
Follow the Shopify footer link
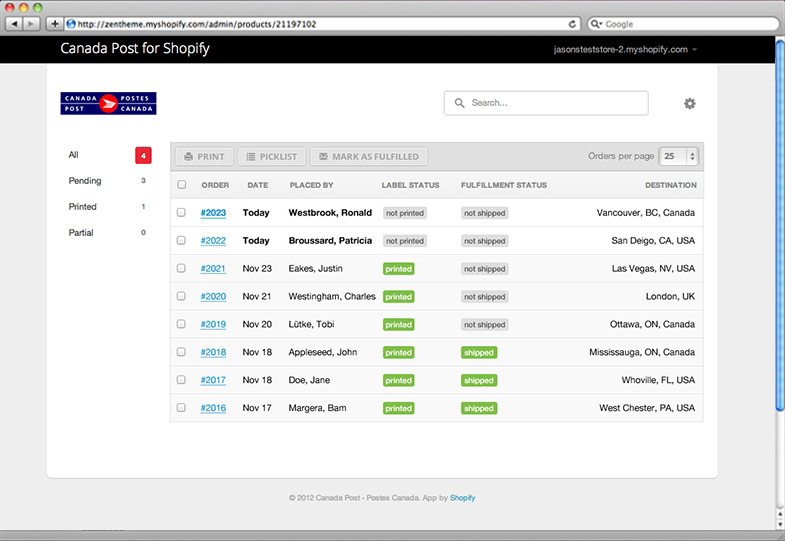[463, 498]
